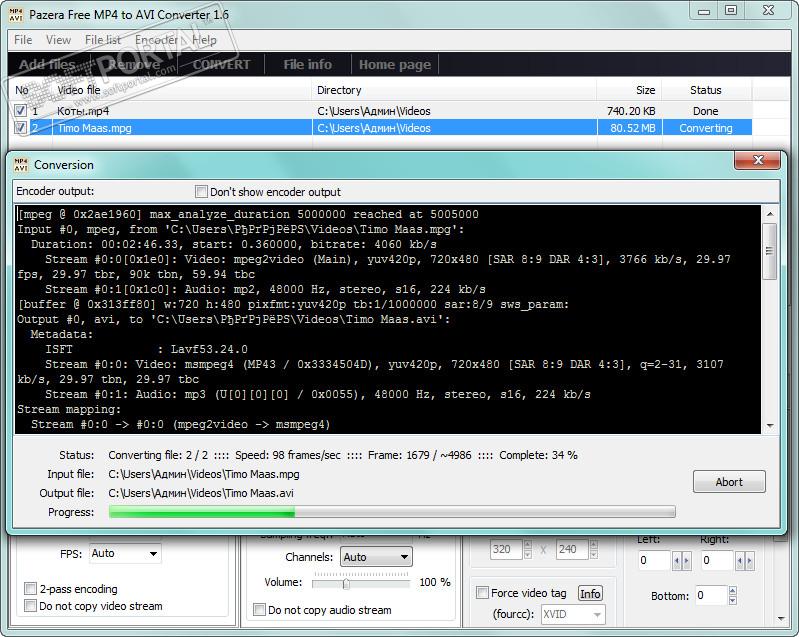Expand the FPS Auto dropdown

point(153,553)
